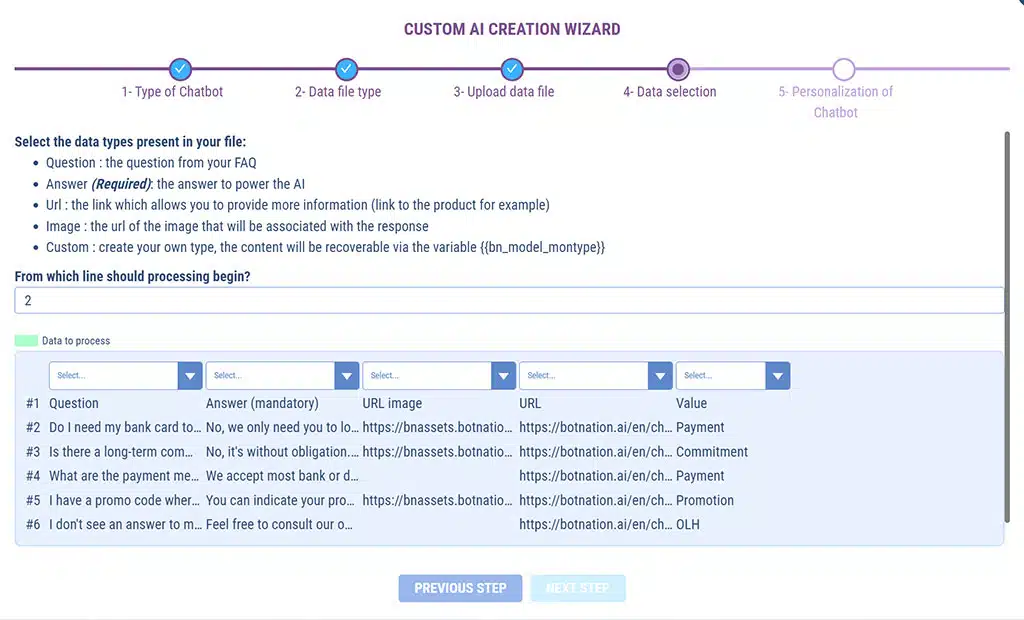Jump to the Upload data file step
The width and height of the screenshot is (1024, 620).
504,92
